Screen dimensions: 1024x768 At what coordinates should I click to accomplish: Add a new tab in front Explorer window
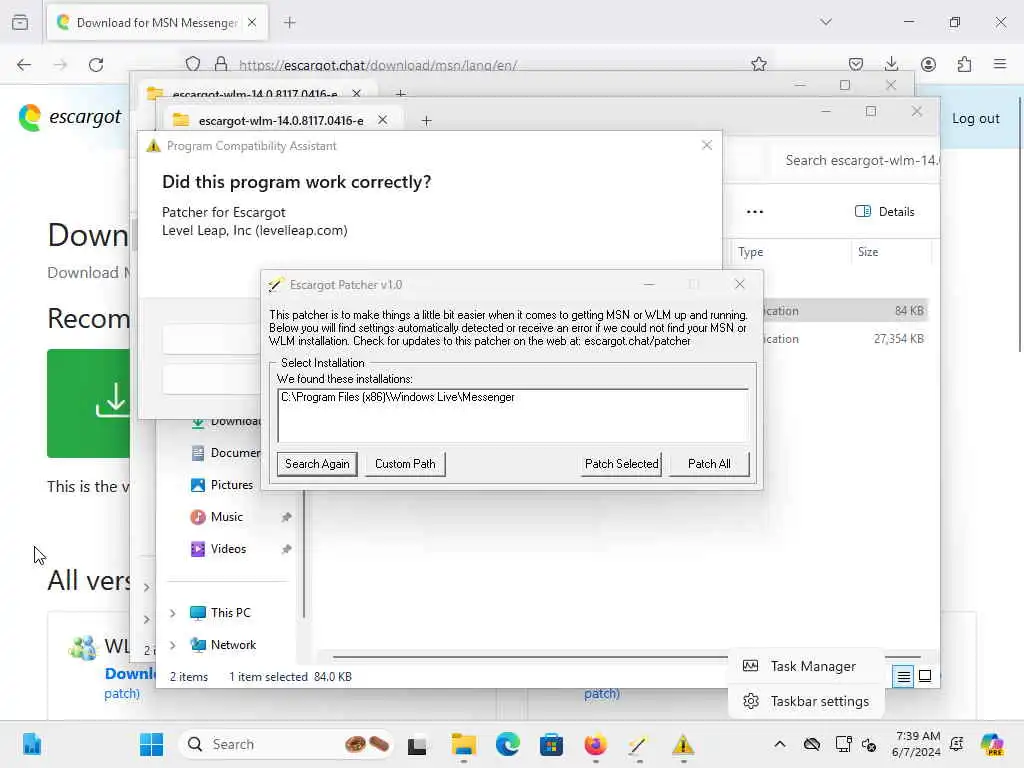click(x=426, y=120)
